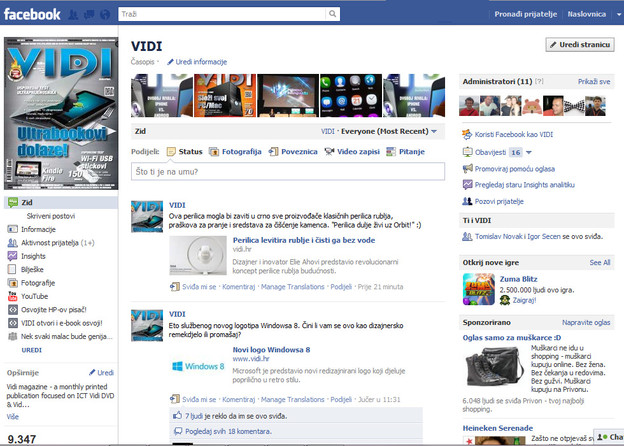Click the Uredi stranicu button
Viewport: 624px width, 446px height.
pos(580,45)
